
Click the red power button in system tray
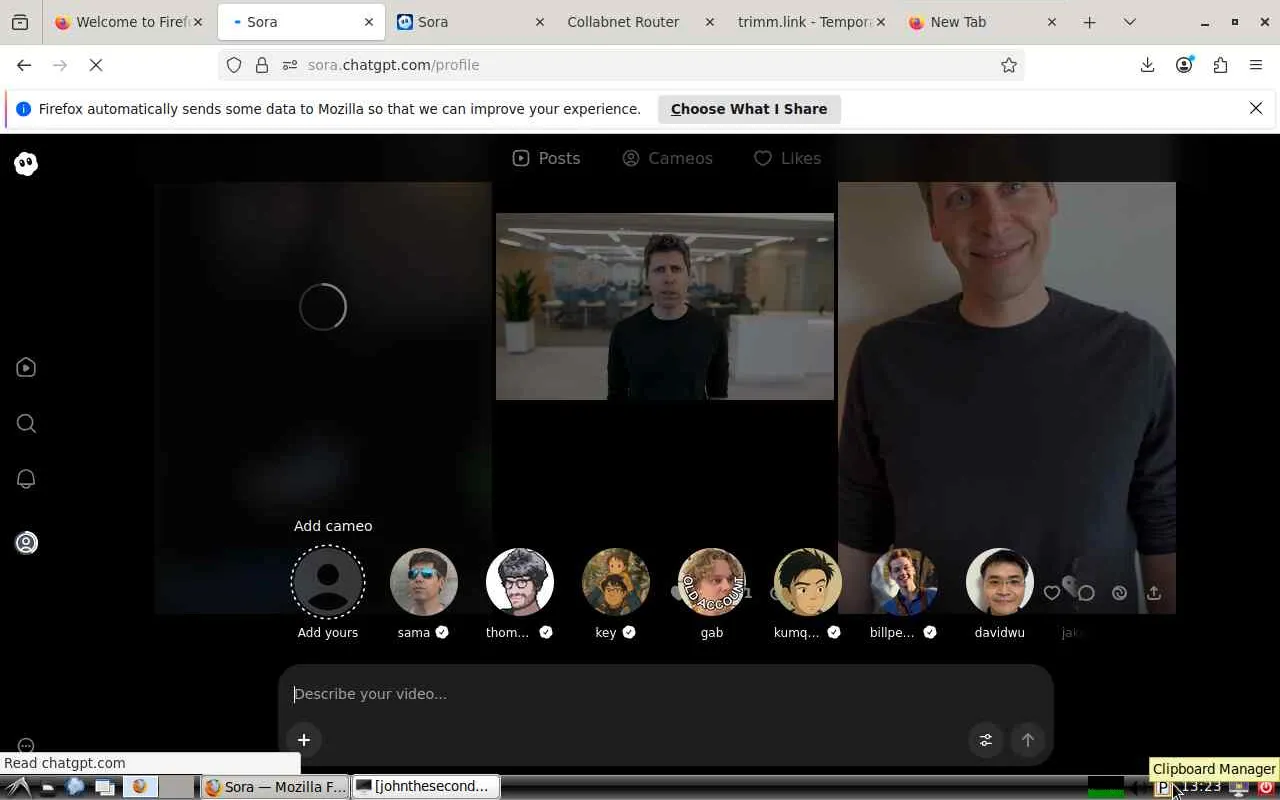click(x=1266, y=788)
